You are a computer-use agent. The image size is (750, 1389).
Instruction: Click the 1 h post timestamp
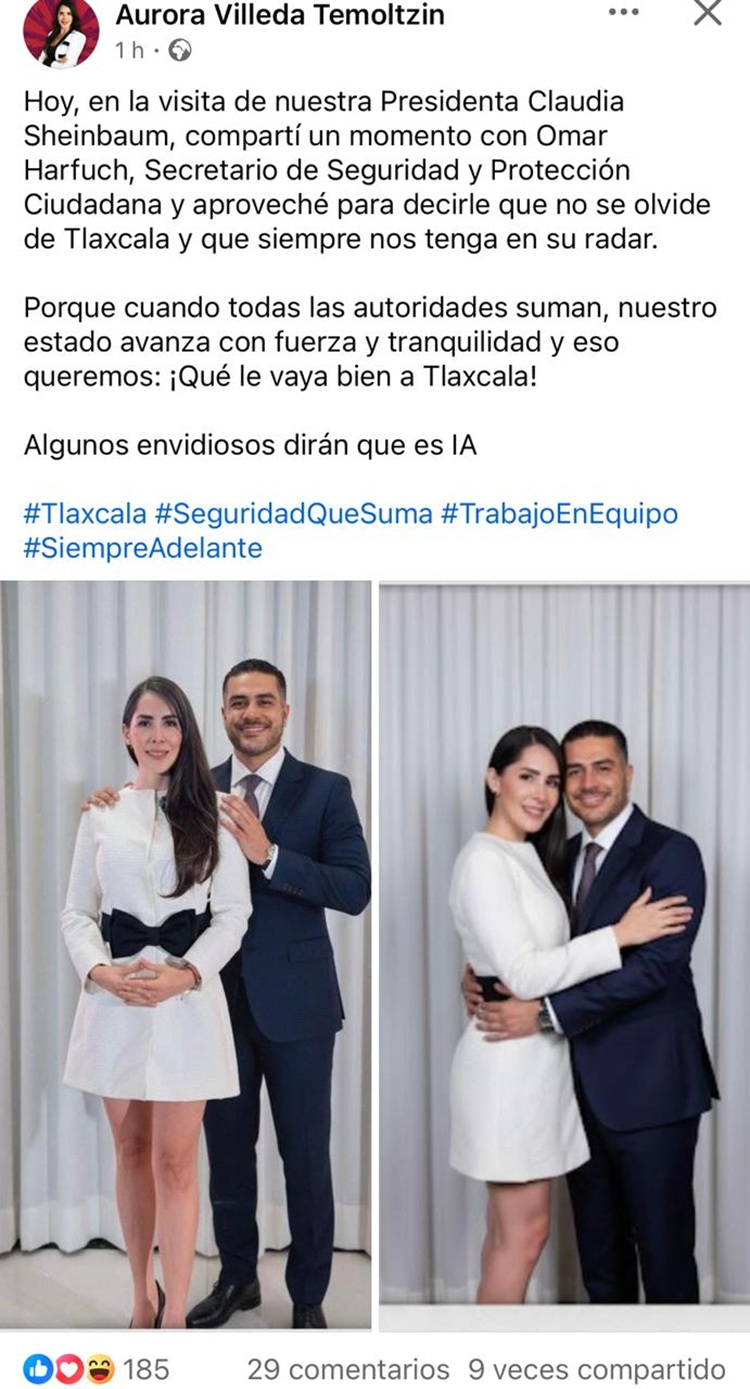tap(129, 51)
